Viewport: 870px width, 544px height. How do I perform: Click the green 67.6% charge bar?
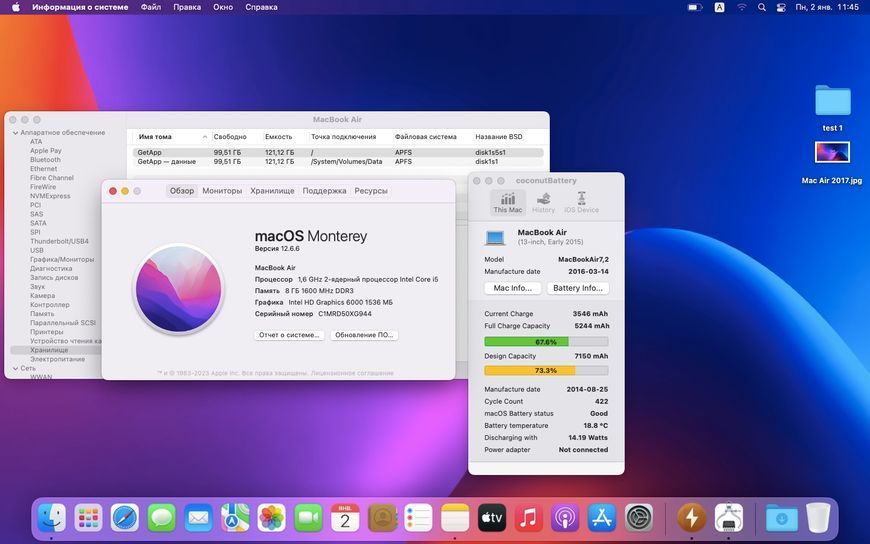(x=546, y=341)
